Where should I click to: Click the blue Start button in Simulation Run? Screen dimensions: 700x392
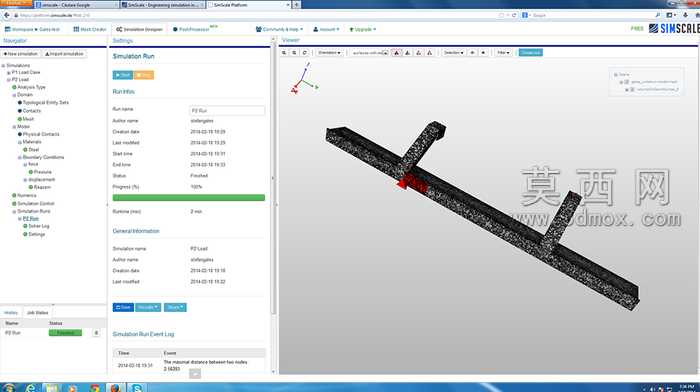click(122, 75)
